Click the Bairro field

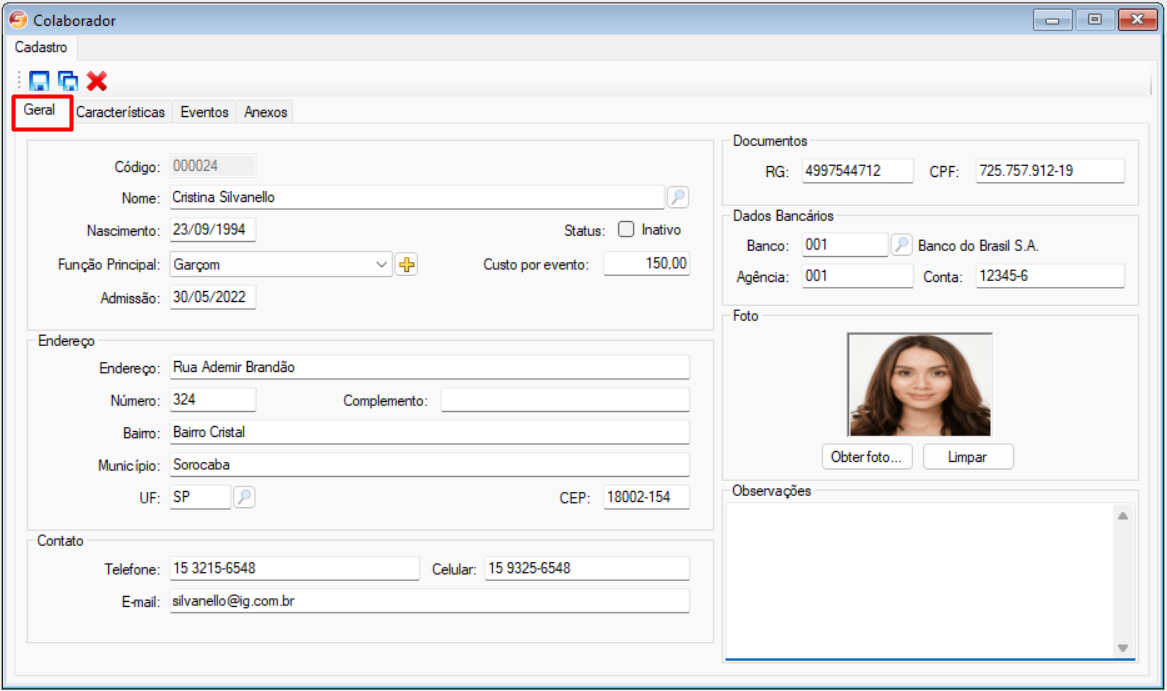pos(429,433)
